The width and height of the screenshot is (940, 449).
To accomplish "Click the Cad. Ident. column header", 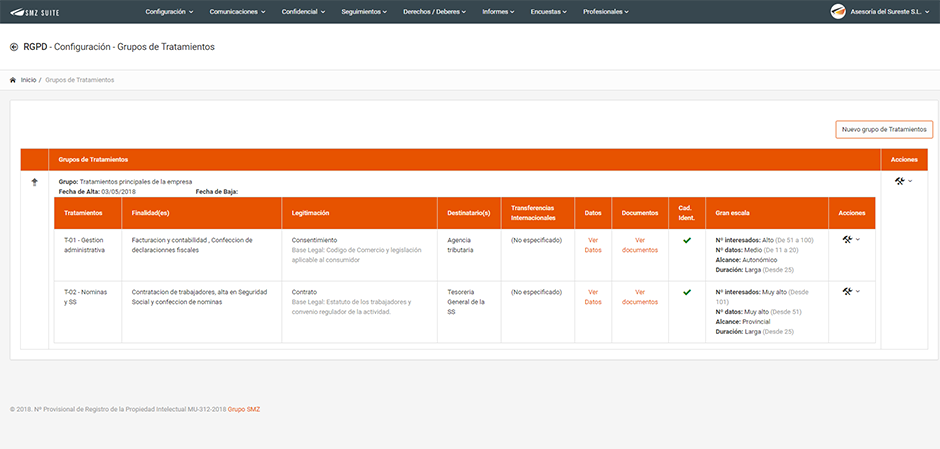I will [687, 213].
